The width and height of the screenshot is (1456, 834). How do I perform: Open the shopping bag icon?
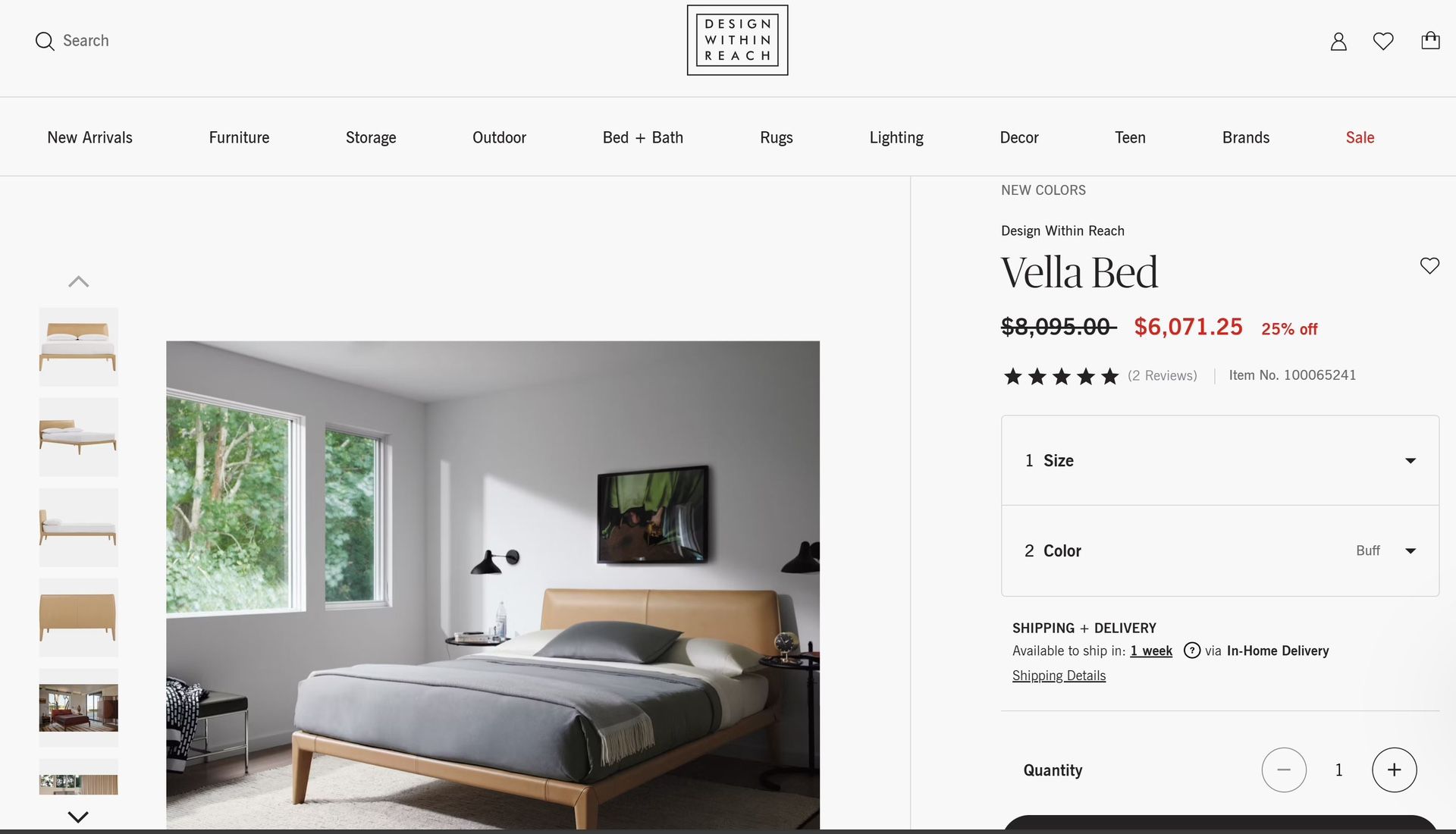(1430, 40)
